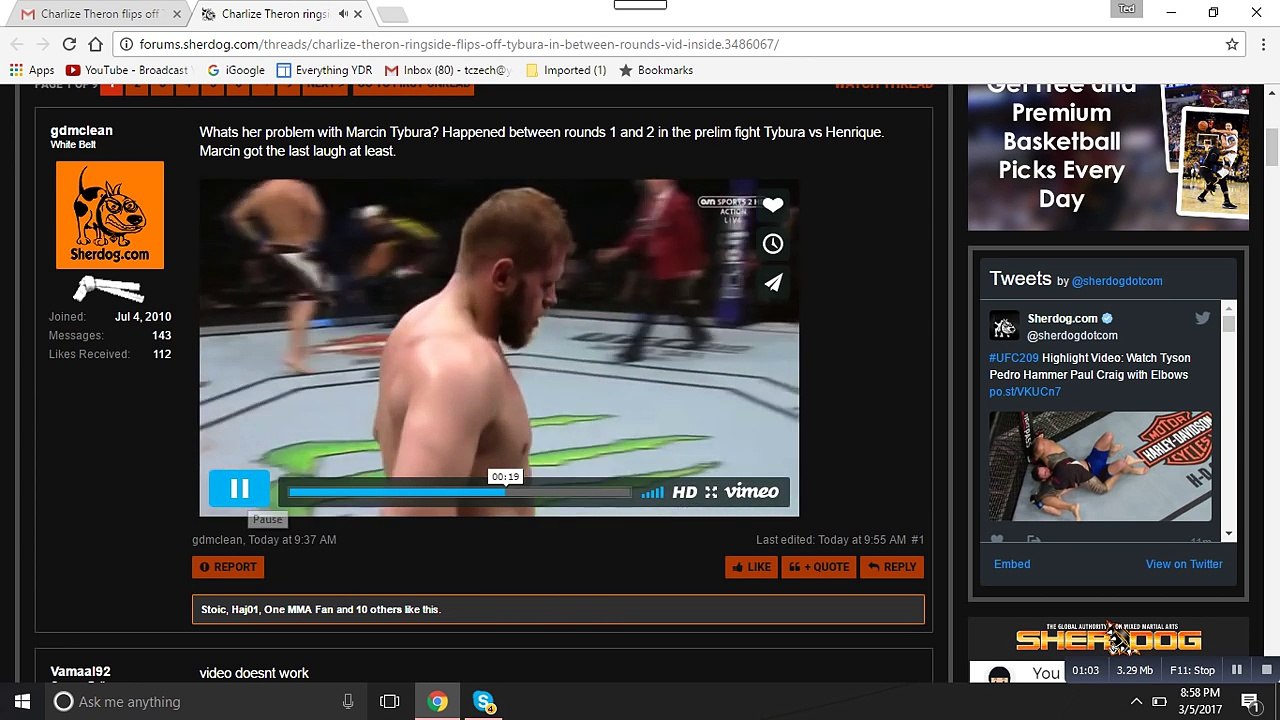The width and height of the screenshot is (1280, 720).
Task: Reply to the first post
Action: [x=892, y=567]
